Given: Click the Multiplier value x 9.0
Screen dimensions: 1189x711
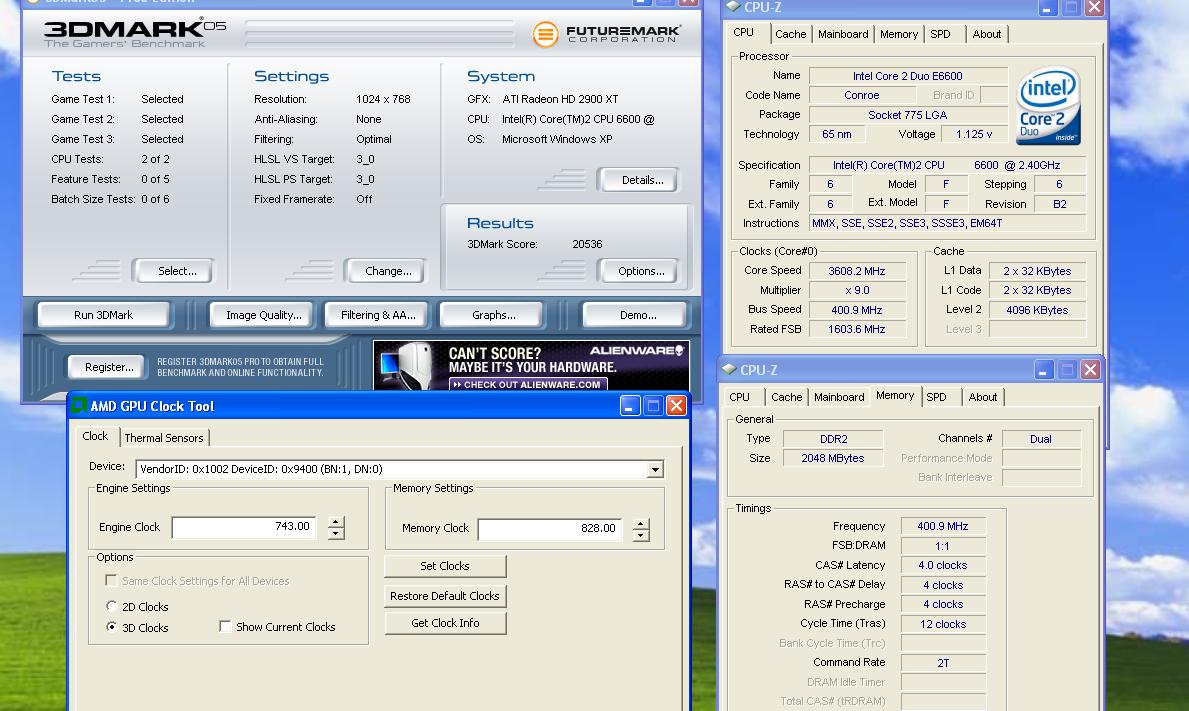Looking at the screenshot, I should click(857, 290).
